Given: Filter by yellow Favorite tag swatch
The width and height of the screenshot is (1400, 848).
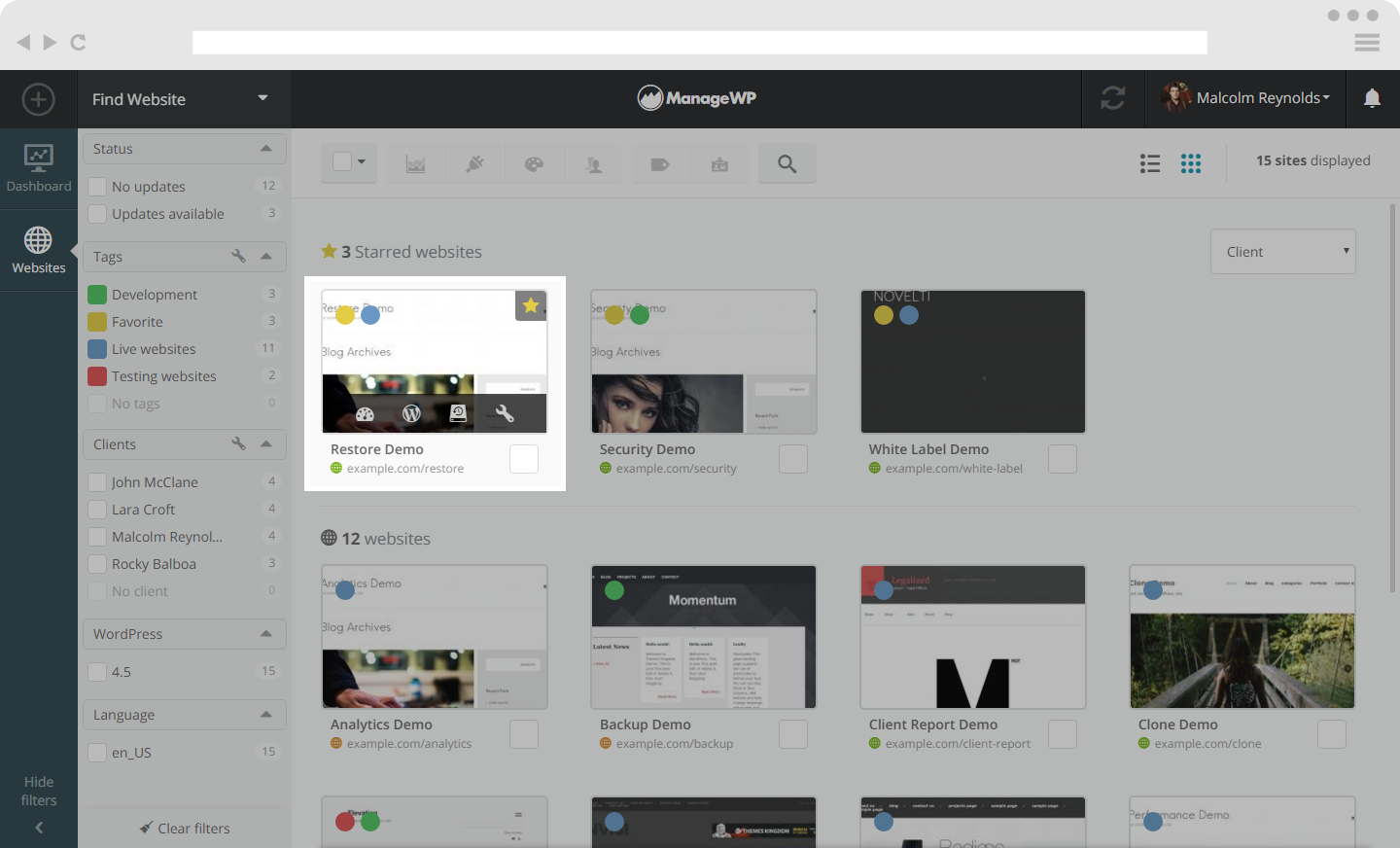Looking at the screenshot, I should [x=97, y=322].
